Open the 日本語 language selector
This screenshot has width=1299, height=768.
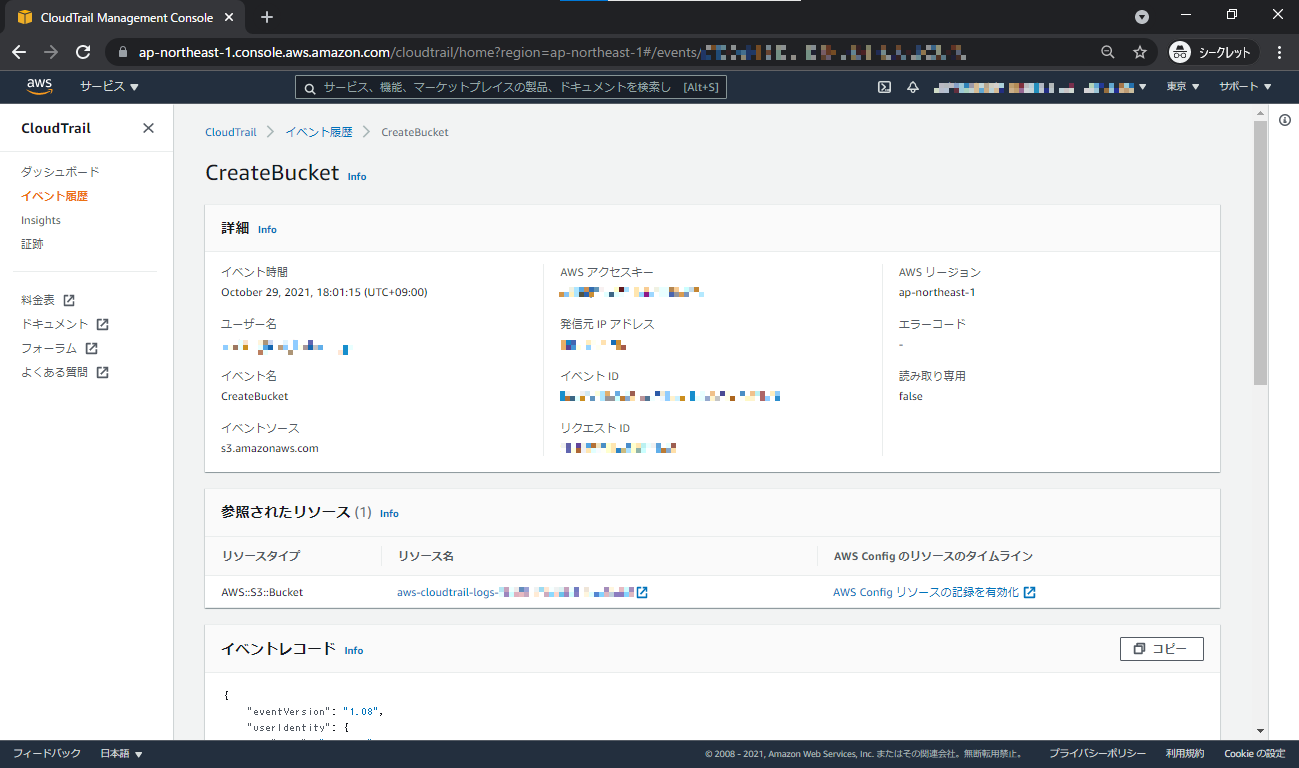(x=121, y=754)
